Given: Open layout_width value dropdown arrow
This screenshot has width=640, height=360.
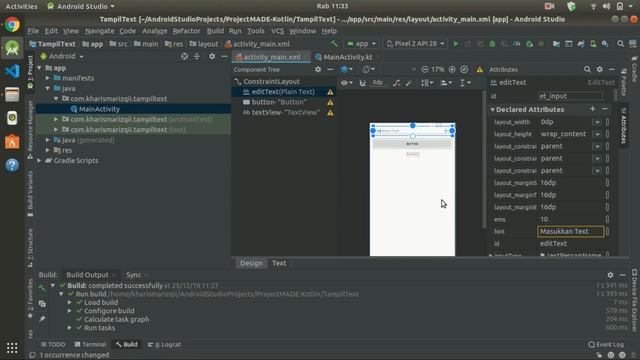Looking at the screenshot, I should click(597, 122).
